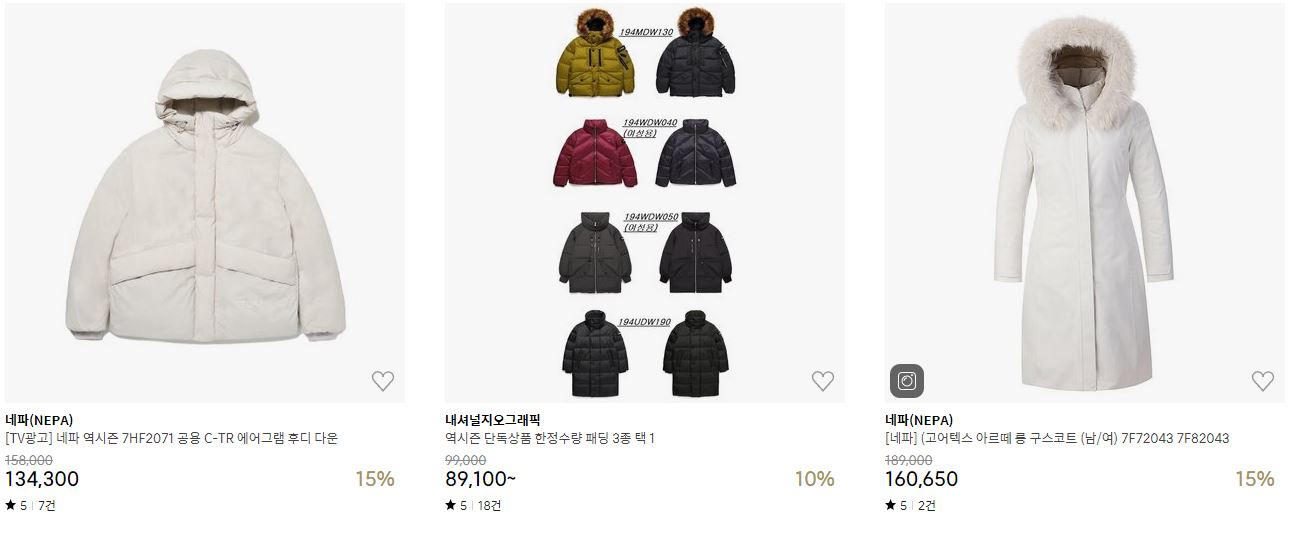Click the 89,100~ sale price
The height and width of the screenshot is (540, 1292).
pos(481,479)
